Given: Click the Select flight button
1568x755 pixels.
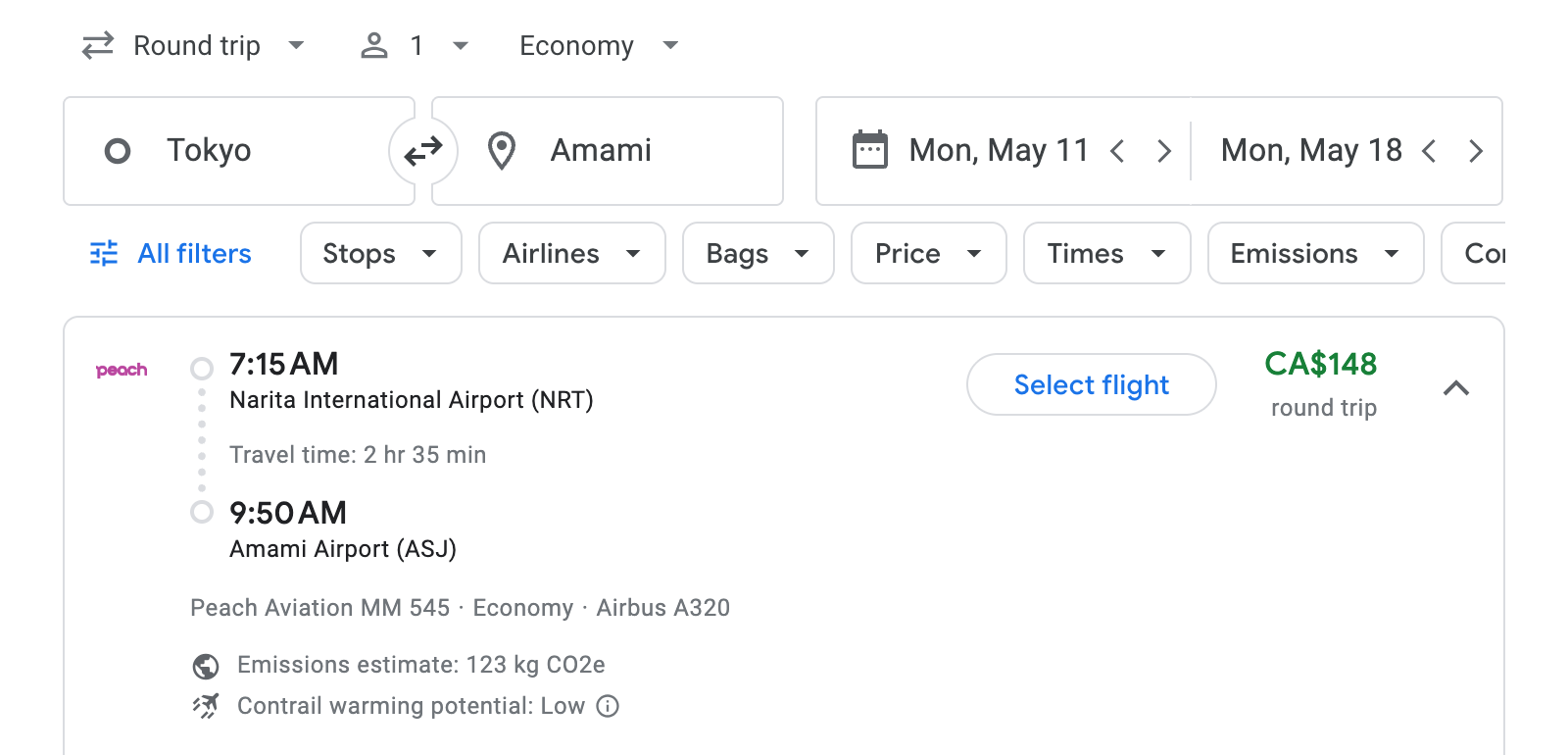Looking at the screenshot, I should [x=1091, y=384].
